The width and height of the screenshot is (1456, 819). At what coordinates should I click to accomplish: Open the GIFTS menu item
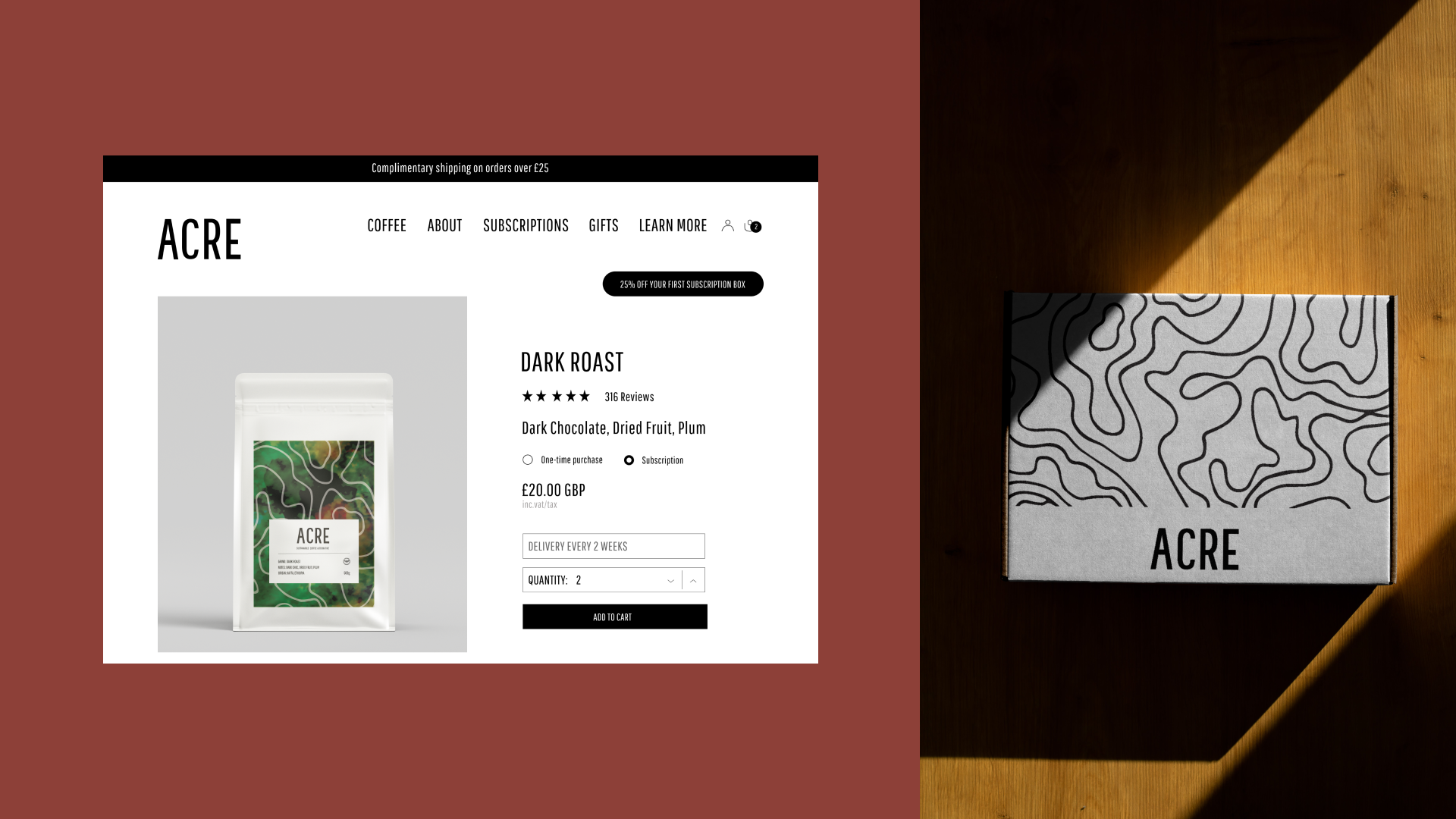point(604,225)
